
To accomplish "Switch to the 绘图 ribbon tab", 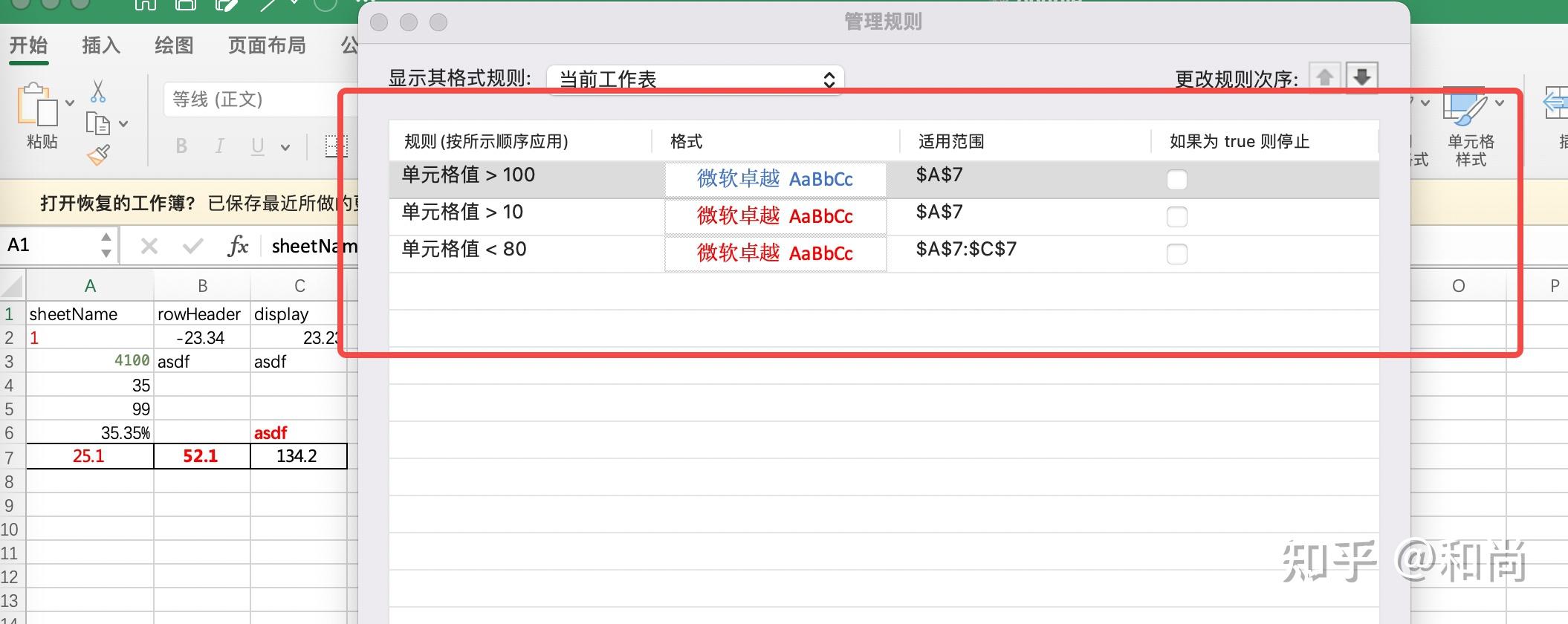I will [x=174, y=45].
